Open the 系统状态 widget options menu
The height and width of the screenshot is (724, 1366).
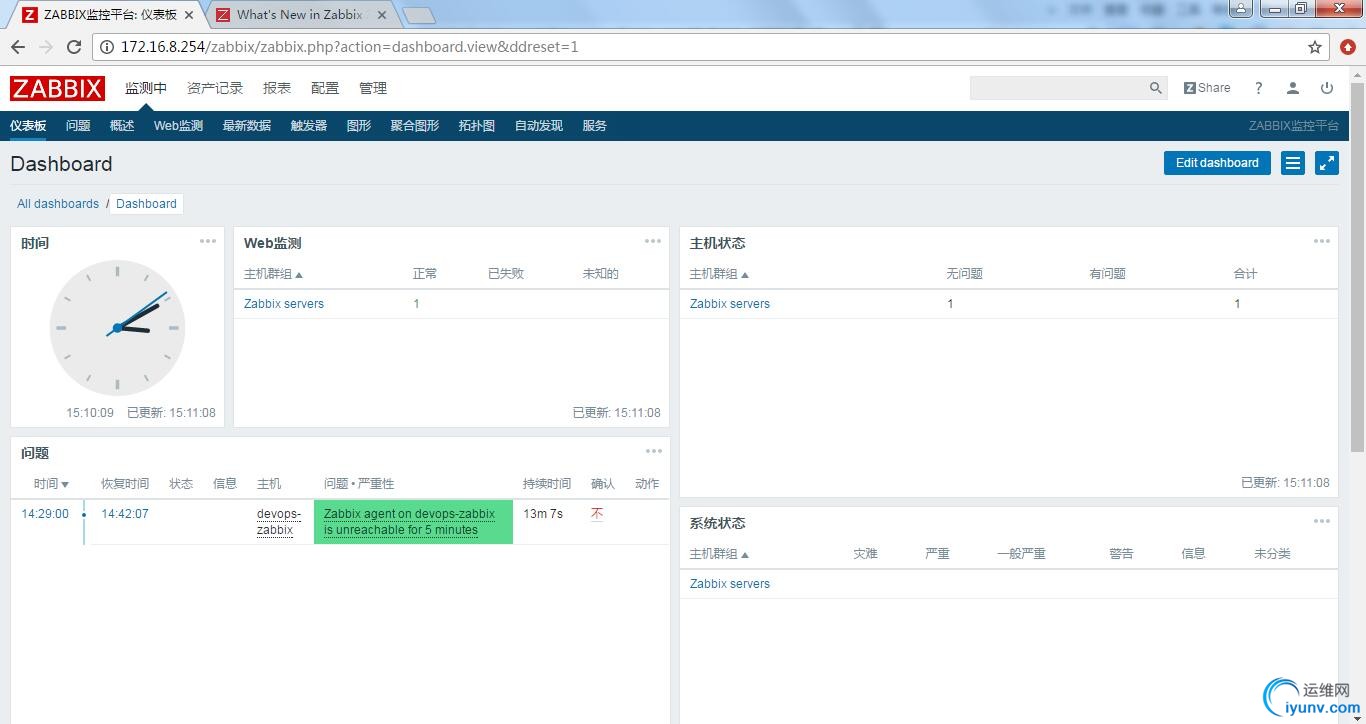pos(1322,521)
